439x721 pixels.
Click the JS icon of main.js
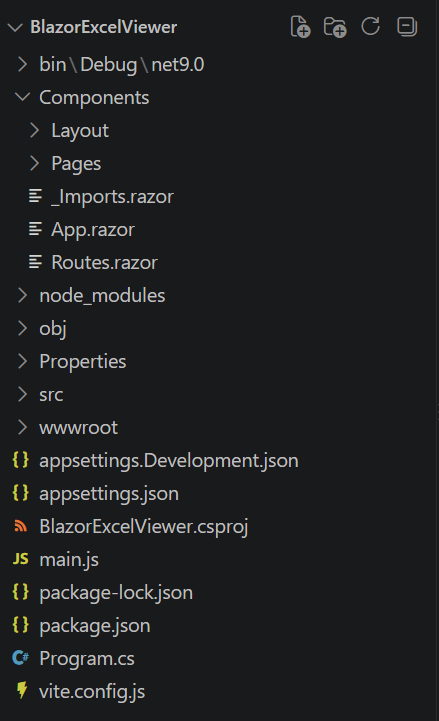[21, 559]
